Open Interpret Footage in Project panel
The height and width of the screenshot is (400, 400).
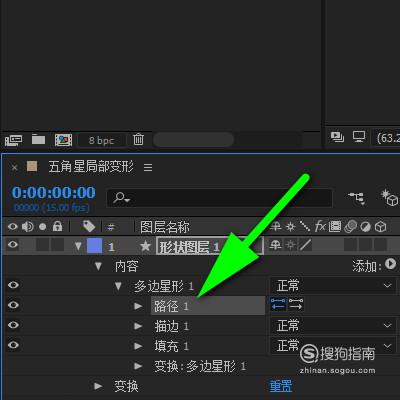point(13,140)
